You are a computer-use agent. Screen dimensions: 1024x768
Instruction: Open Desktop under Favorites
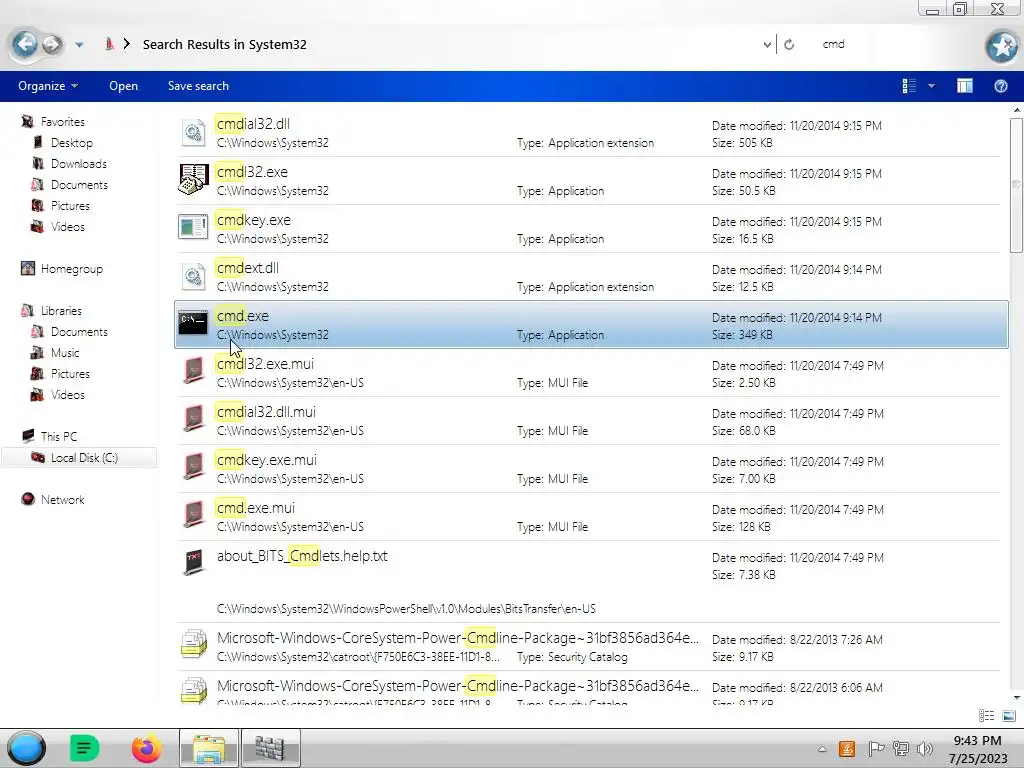pos(71,142)
